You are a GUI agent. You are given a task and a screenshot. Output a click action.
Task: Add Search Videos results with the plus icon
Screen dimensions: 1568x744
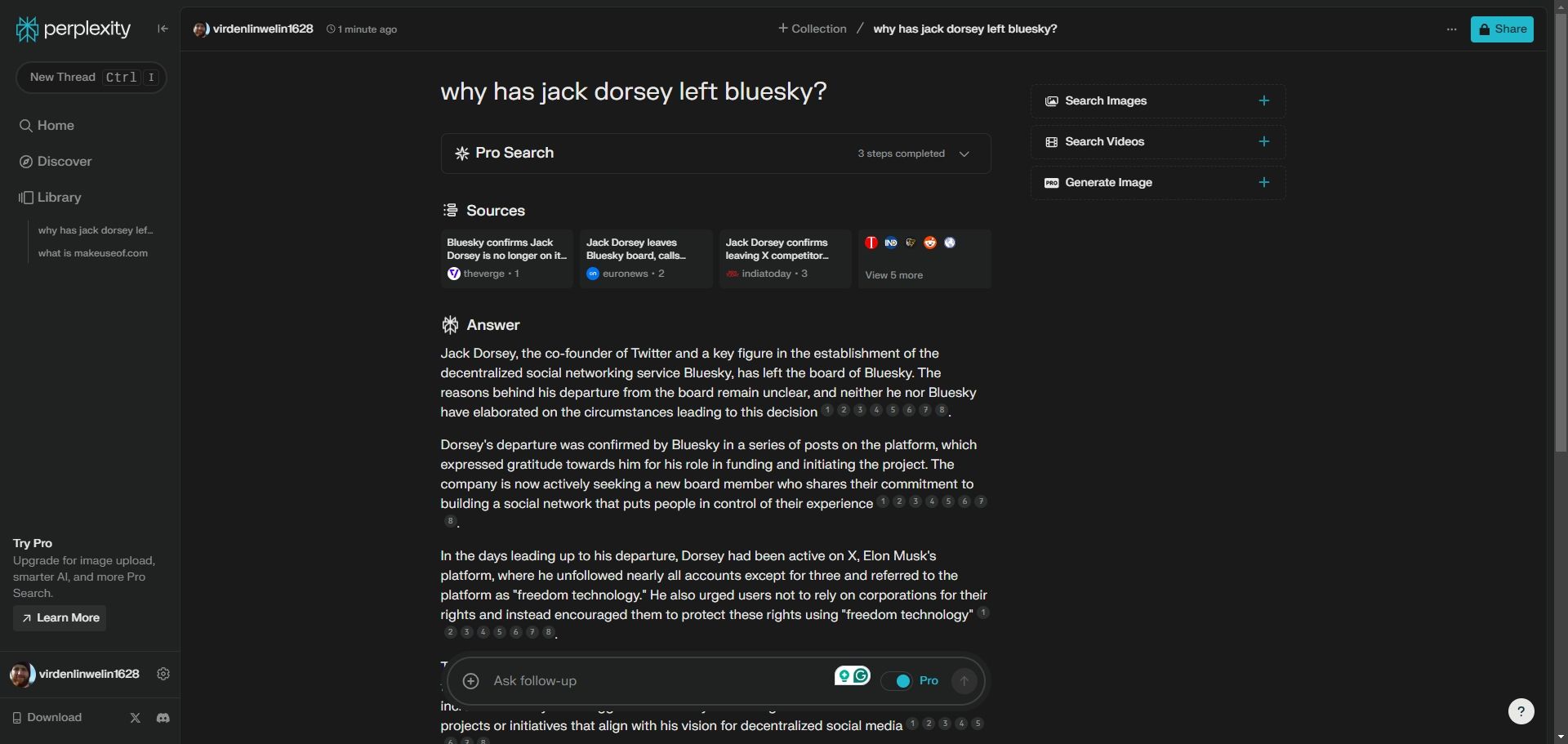click(1263, 141)
